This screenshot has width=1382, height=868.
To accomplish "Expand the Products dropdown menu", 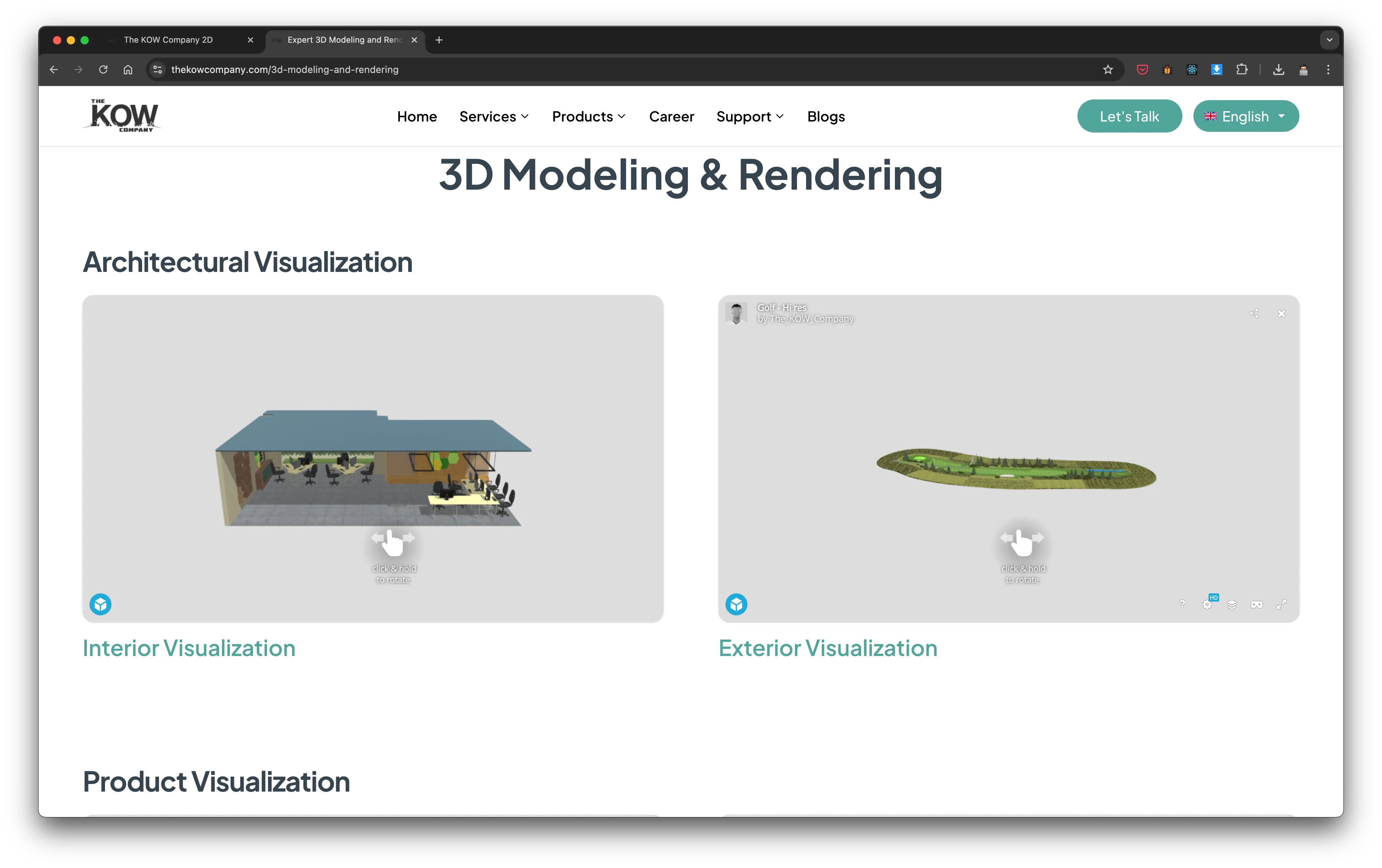I will (589, 117).
